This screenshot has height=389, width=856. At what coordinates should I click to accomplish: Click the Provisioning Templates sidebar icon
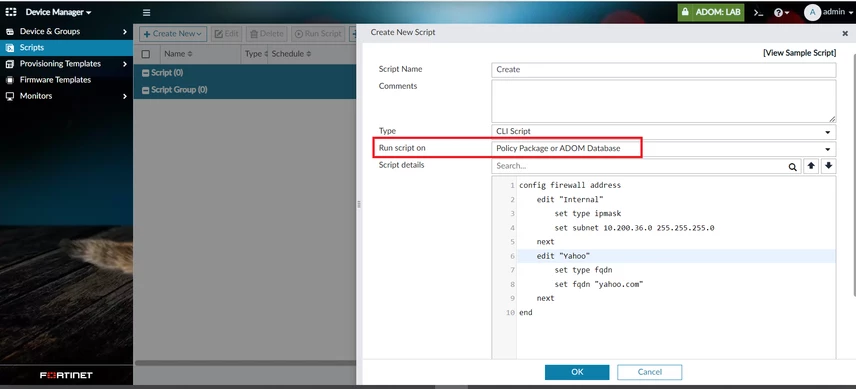click(x=9, y=64)
